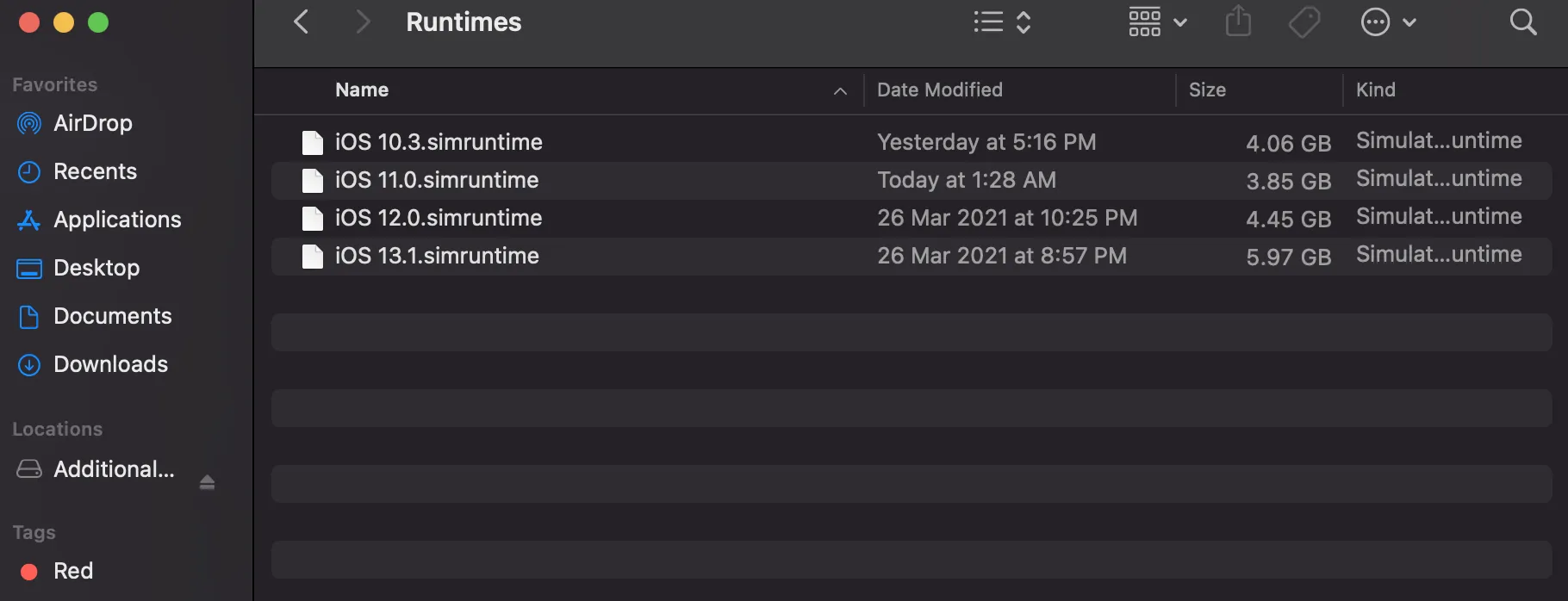Open the search magnifier icon
1568x601 pixels.
[1522, 22]
